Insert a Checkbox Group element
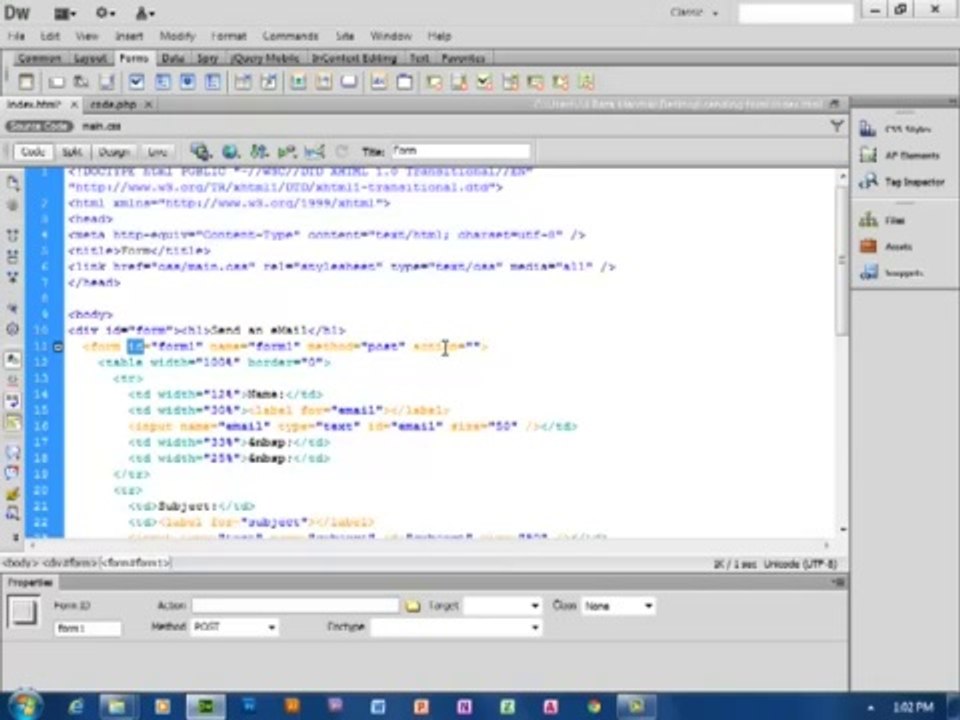Image resolution: width=960 pixels, height=720 pixels. click(162, 81)
